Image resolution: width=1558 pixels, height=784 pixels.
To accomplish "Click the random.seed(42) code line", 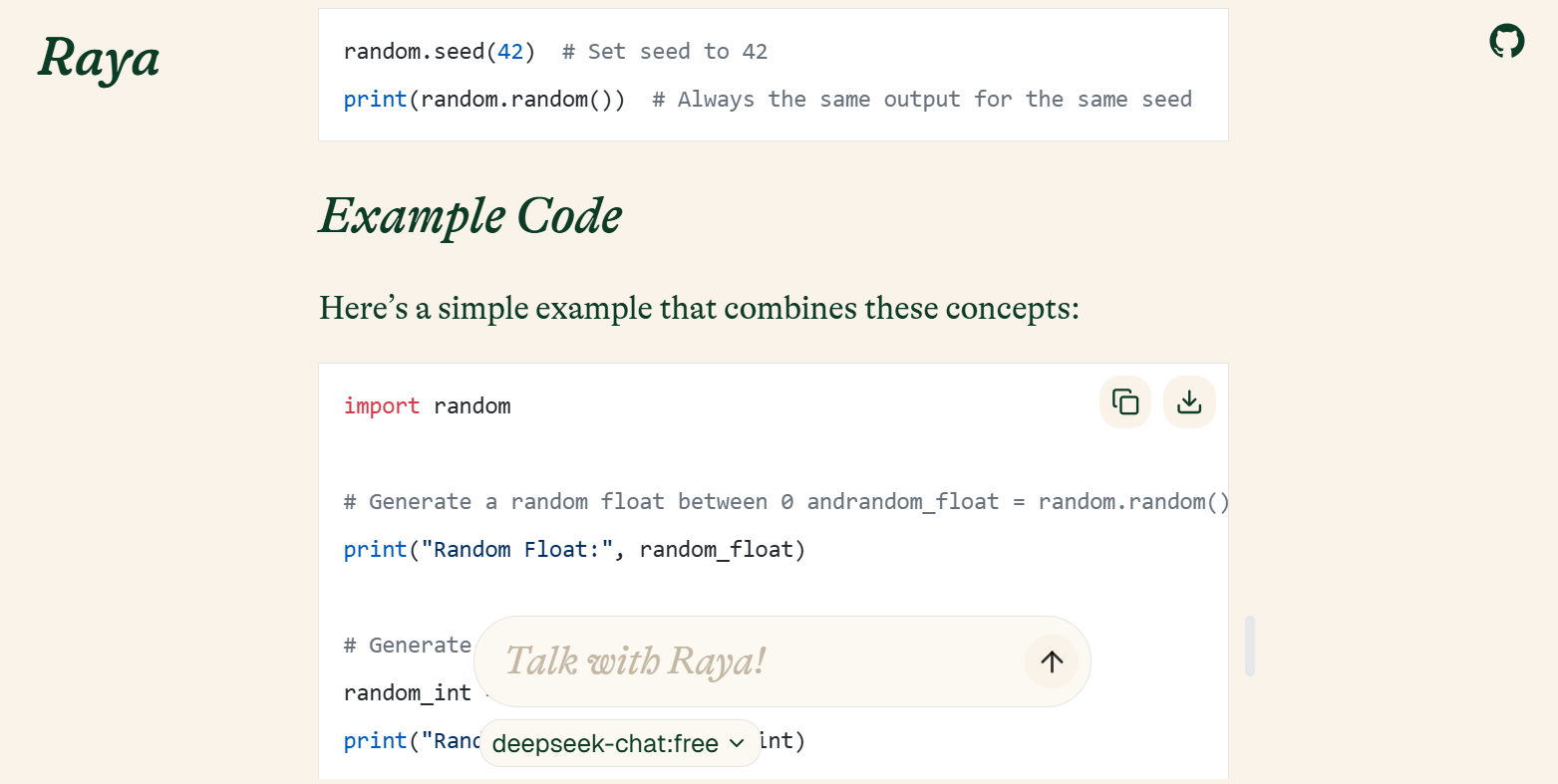I will coord(439,52).
